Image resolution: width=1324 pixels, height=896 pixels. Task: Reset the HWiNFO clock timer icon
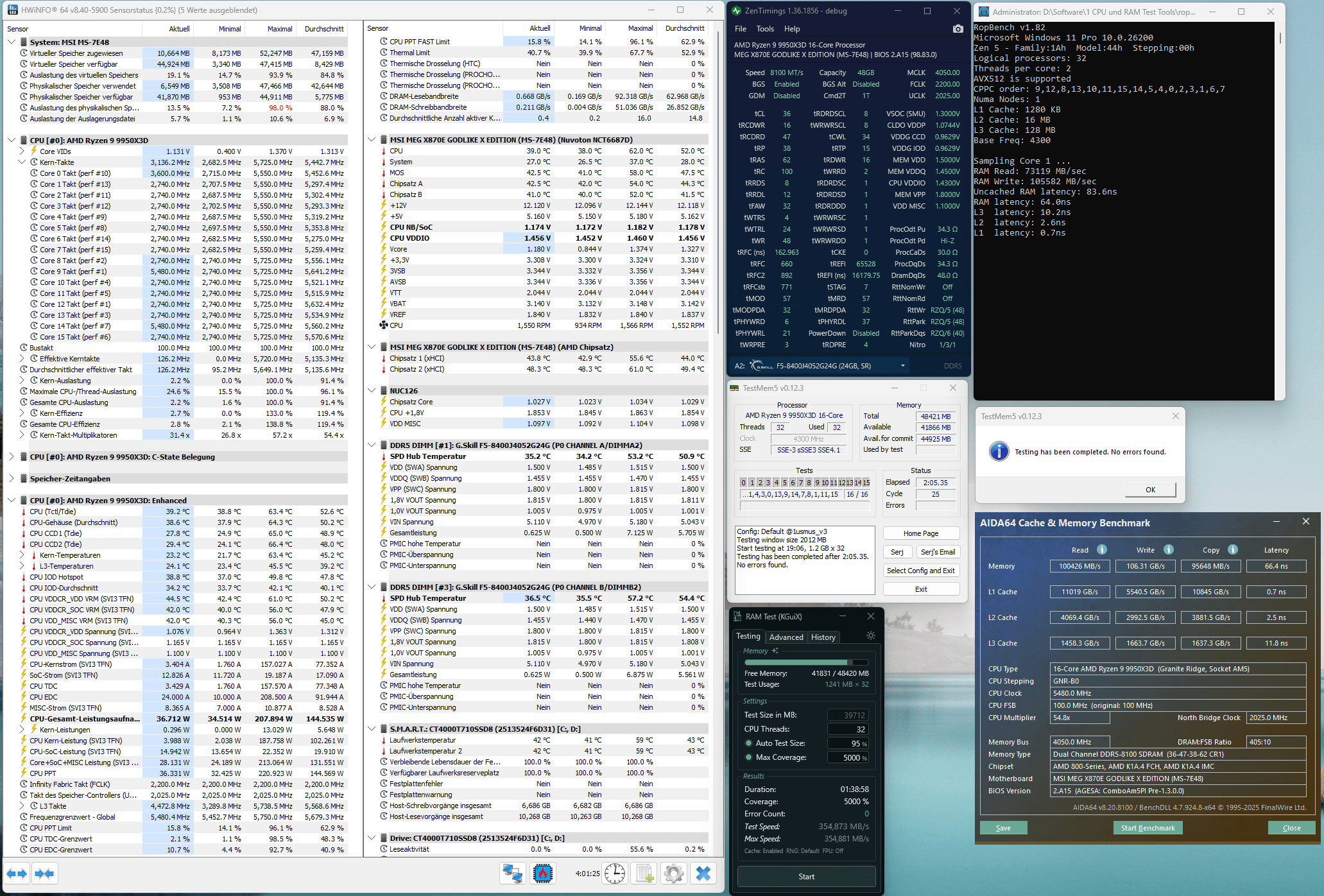point(615,874)
